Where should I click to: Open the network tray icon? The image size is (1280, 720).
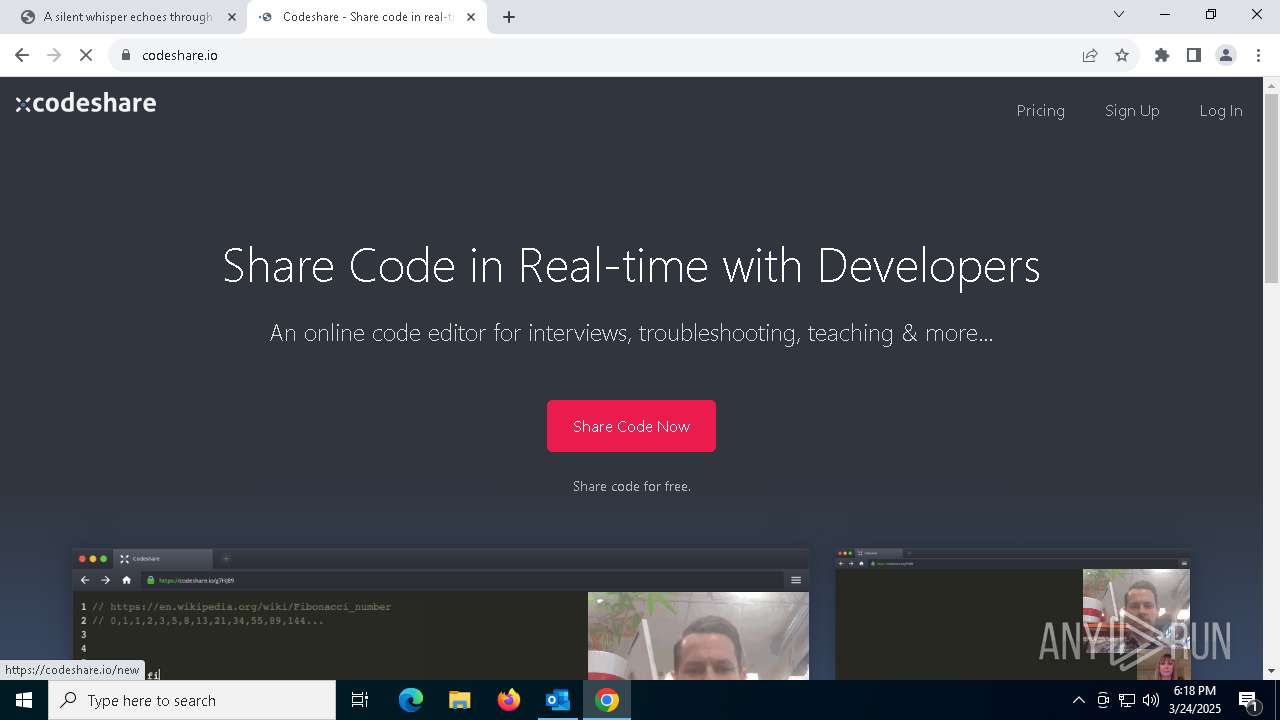click(x=1127, y=700)
